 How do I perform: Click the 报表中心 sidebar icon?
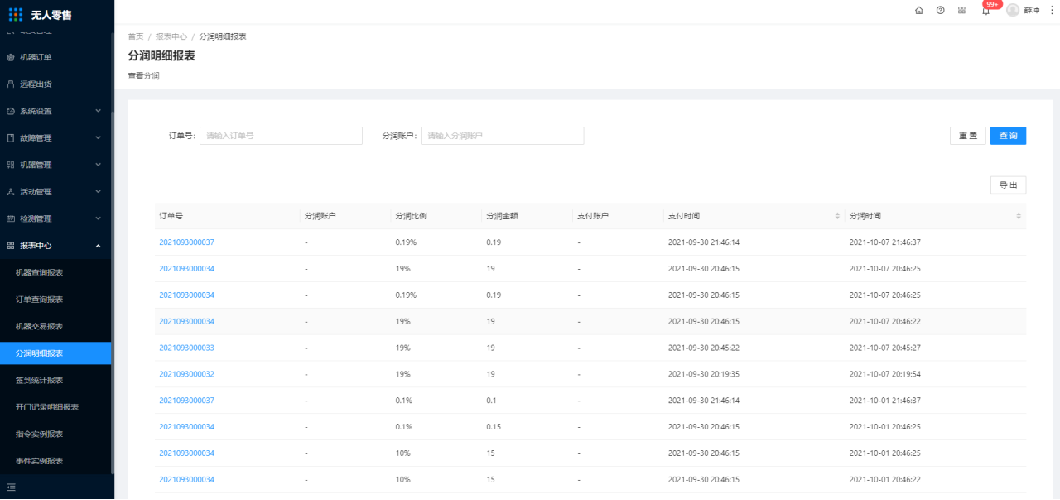pyautogui.click(x=10, y=246)
